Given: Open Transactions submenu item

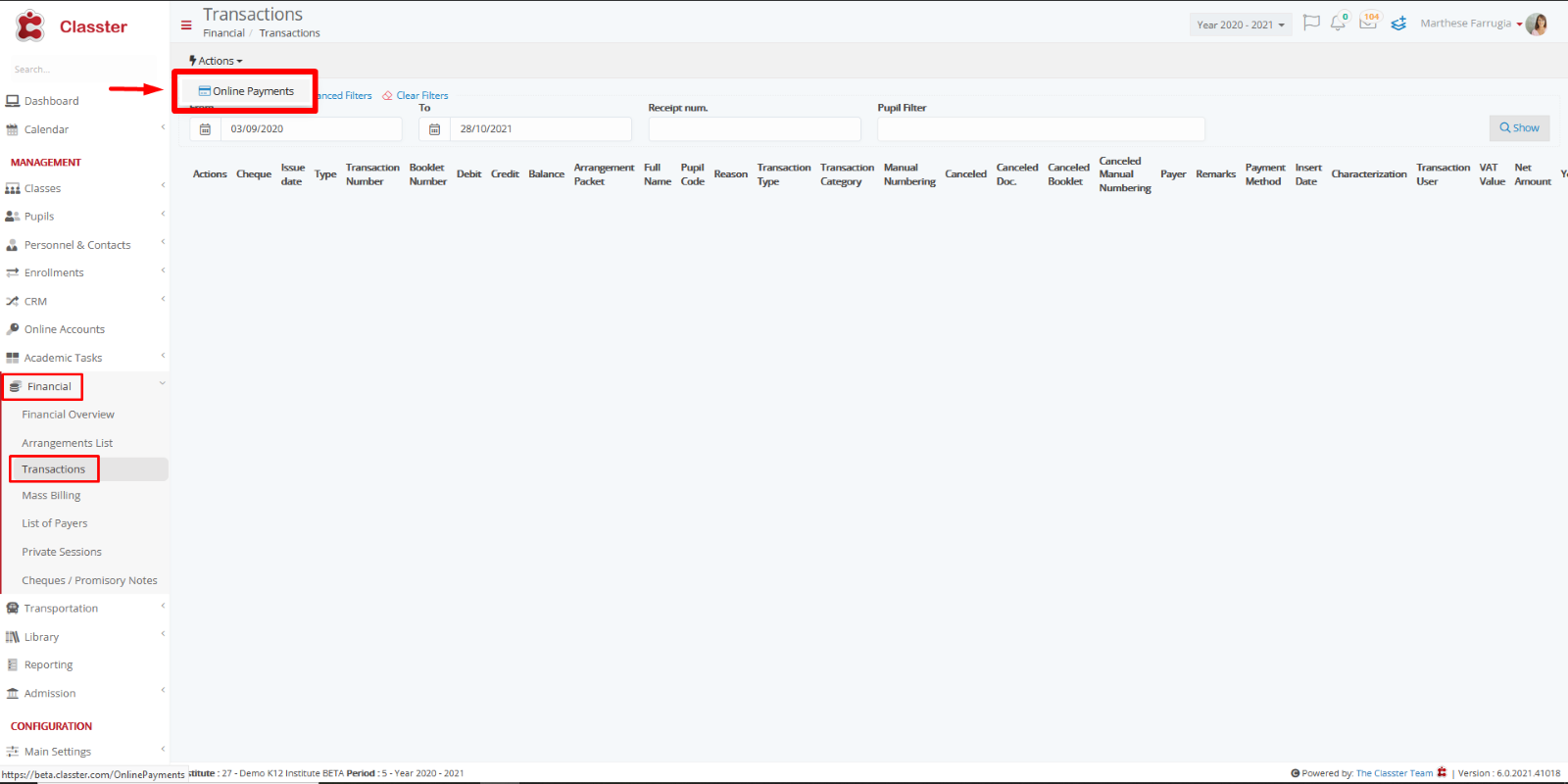Looking at the screenshot, I should pyautogui.click(x=54, y=469).
